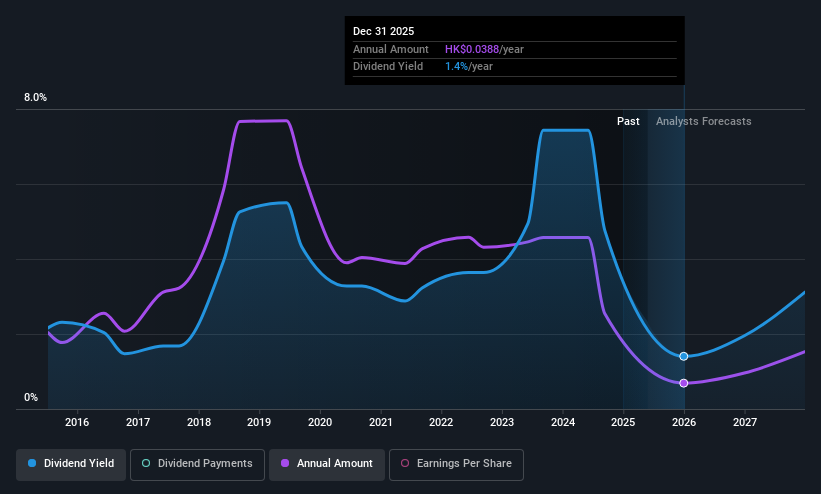Select the purple annual amount marker at 2026
Image resolution: width=821 pixels, height=494 pixels.
click(684, 383)
